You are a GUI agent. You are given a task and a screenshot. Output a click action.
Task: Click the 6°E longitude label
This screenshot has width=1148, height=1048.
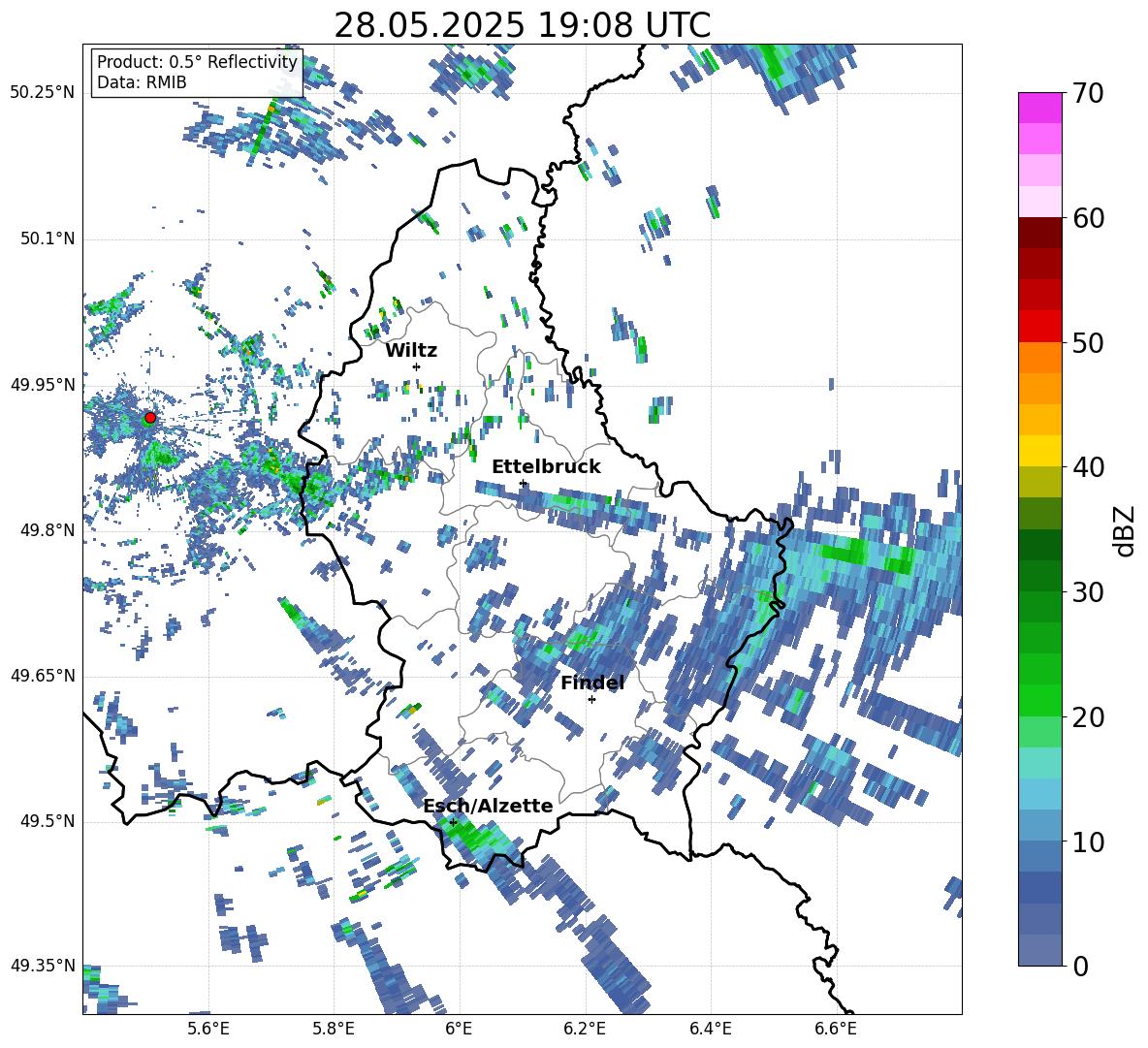coord(459,1029)
